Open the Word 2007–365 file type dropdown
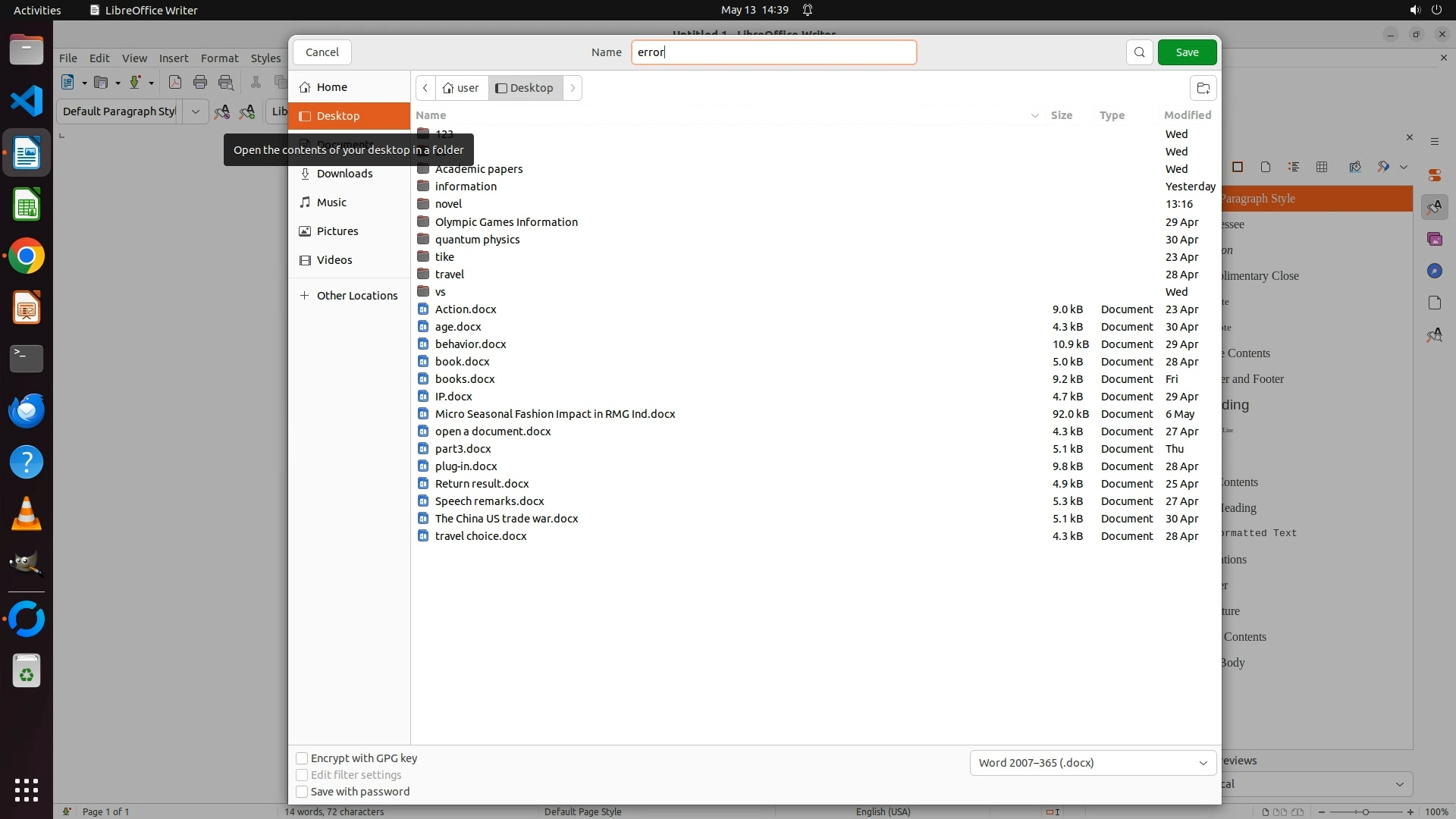This screenshot has width=1456, height=819. [1093, 763]
